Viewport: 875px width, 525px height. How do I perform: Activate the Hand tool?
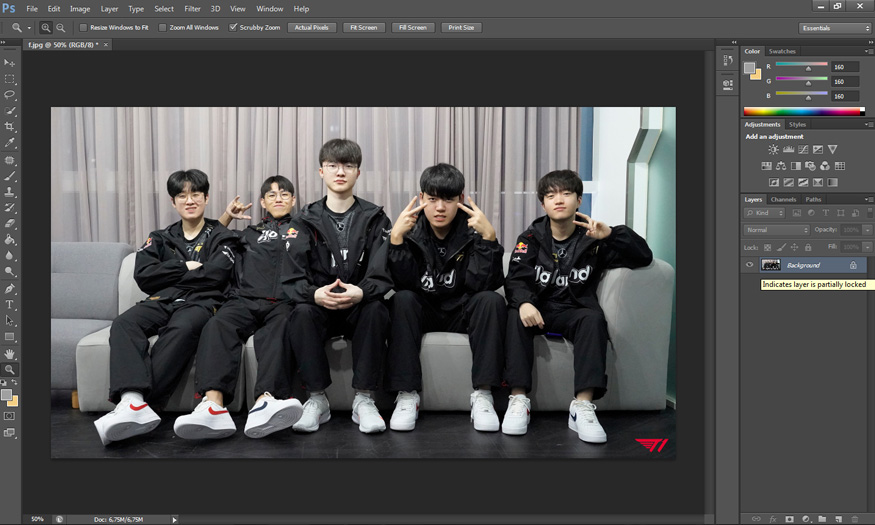coord(10,353)
